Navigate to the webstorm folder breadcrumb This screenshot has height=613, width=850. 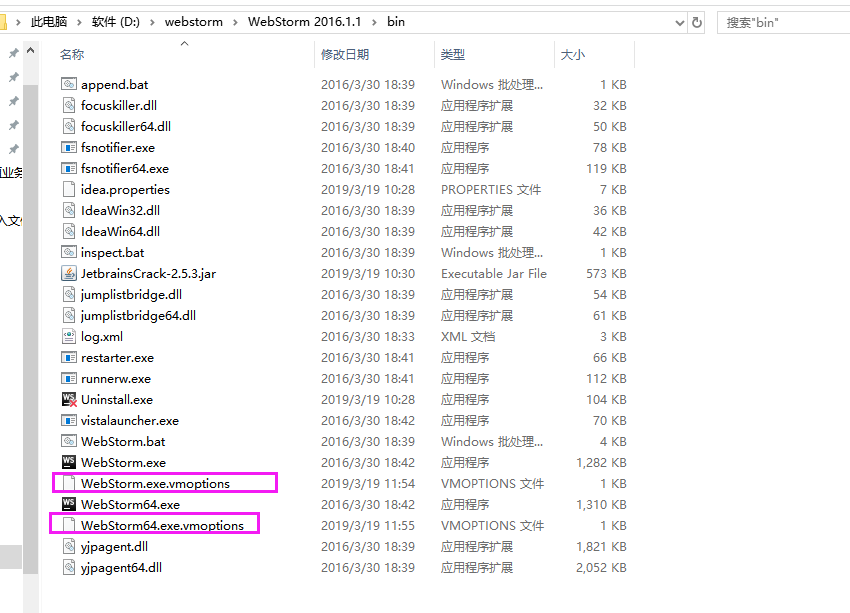pyautogui.click(x=194, y=22)
